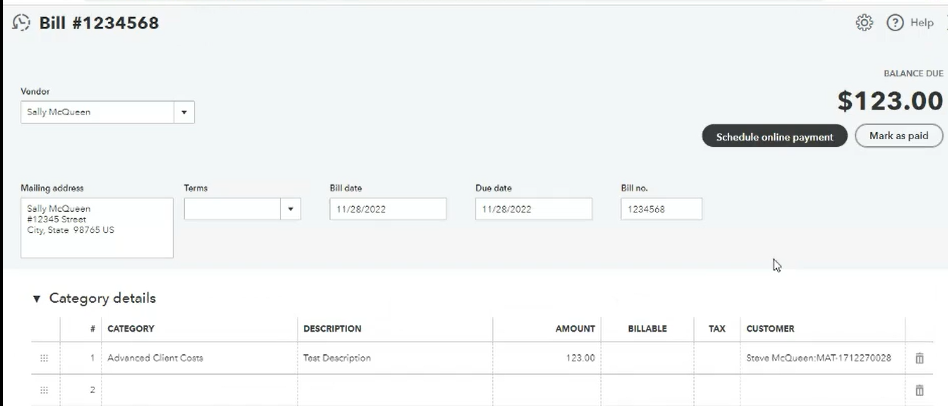The width and height of the screenshot is (948, 406).
Task: Click the Due date field
Action: [x=533, y=209]
